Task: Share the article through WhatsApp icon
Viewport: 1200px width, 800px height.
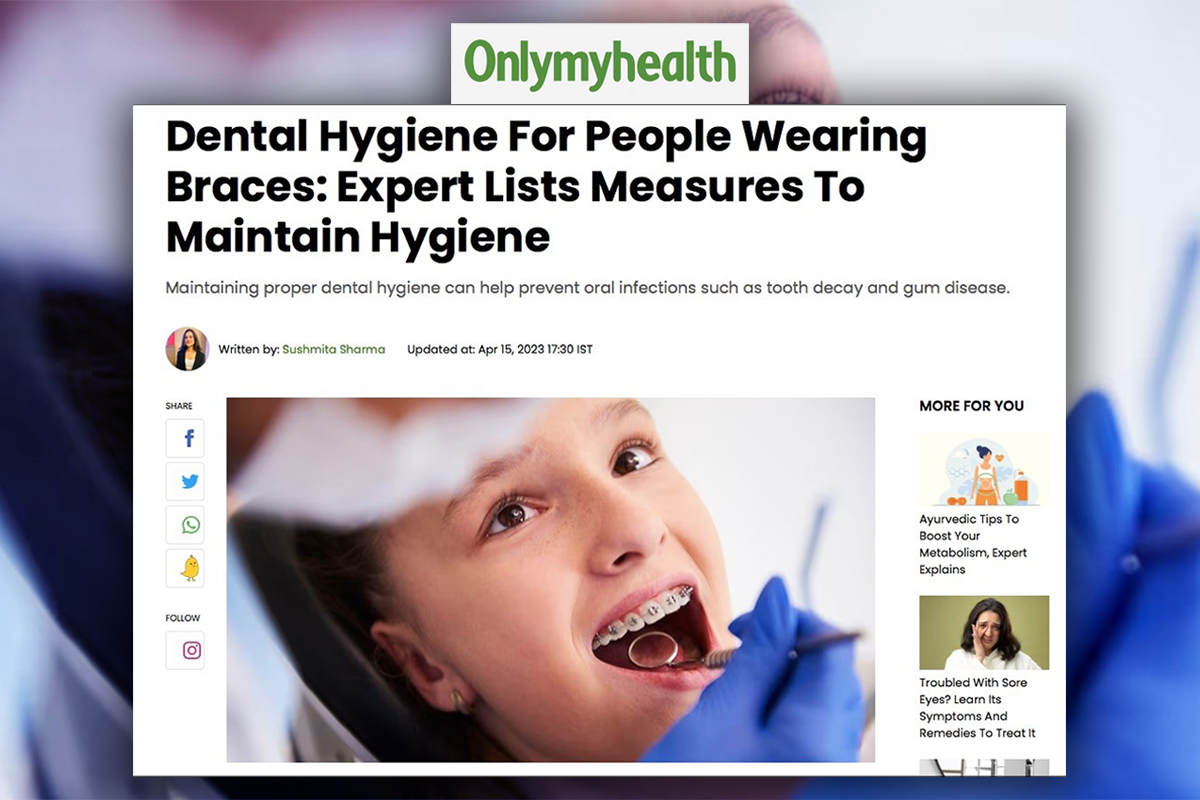Action: (185, 525)
